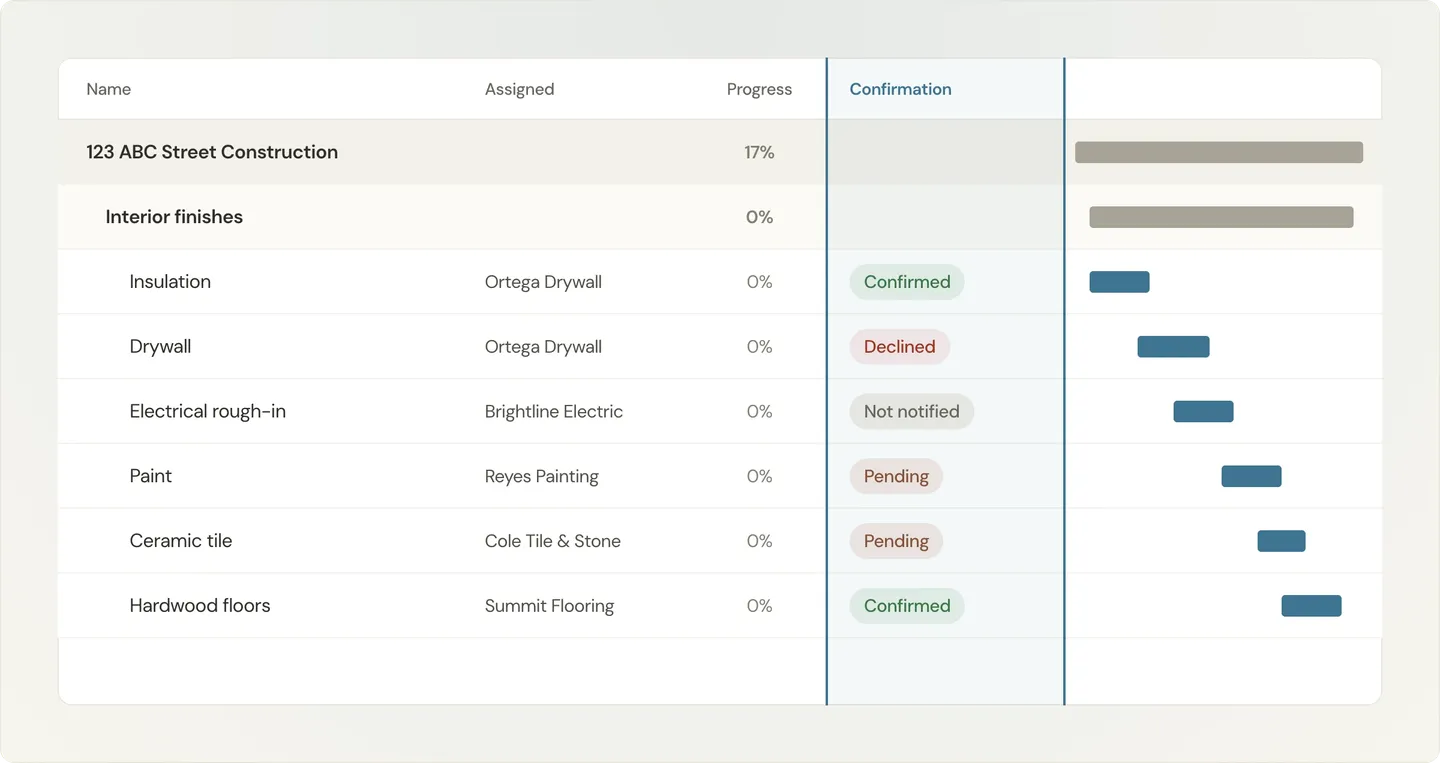Click the Not notified status badge

tap(912, 411)
